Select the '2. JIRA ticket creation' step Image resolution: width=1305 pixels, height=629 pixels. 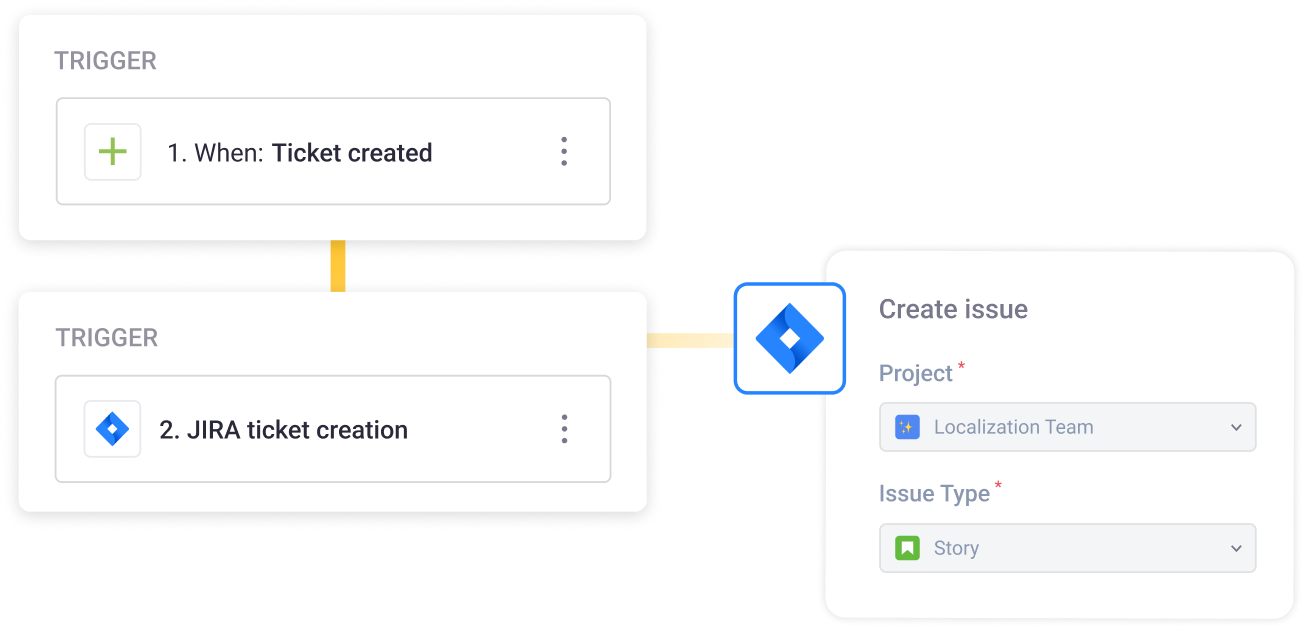[x=333, y=429]
